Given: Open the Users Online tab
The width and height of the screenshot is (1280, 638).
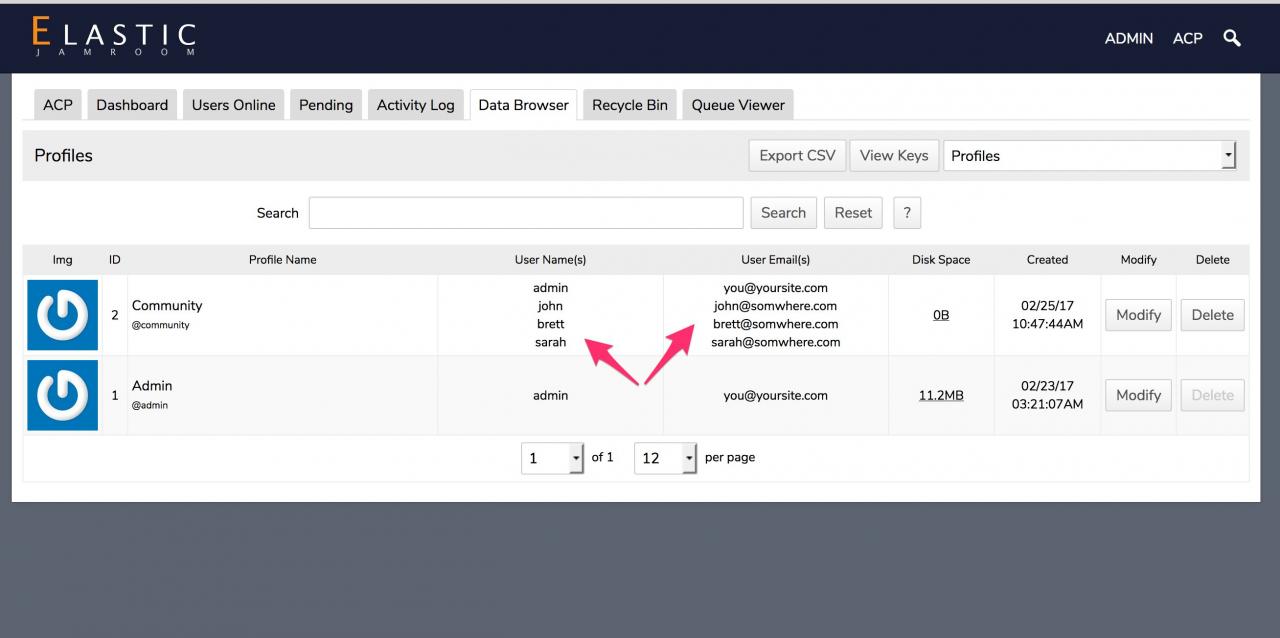Looking at the screenshot, I should [x=234, y=105].
